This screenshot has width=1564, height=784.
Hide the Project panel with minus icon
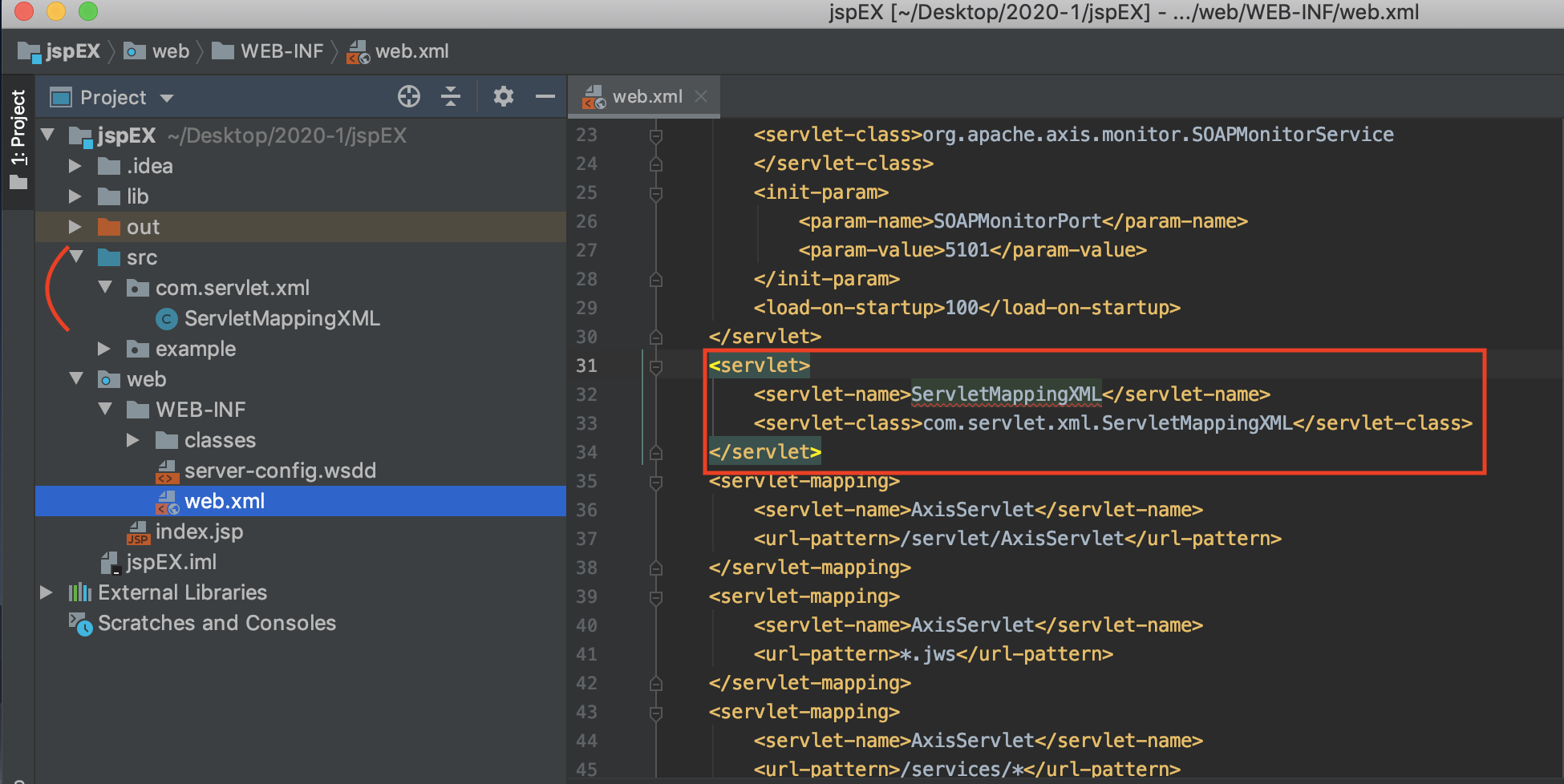(545, 96)
